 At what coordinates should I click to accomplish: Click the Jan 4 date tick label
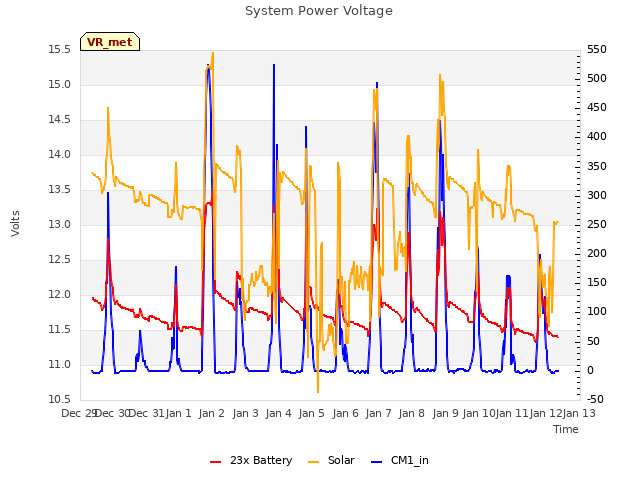click(279, 413)
